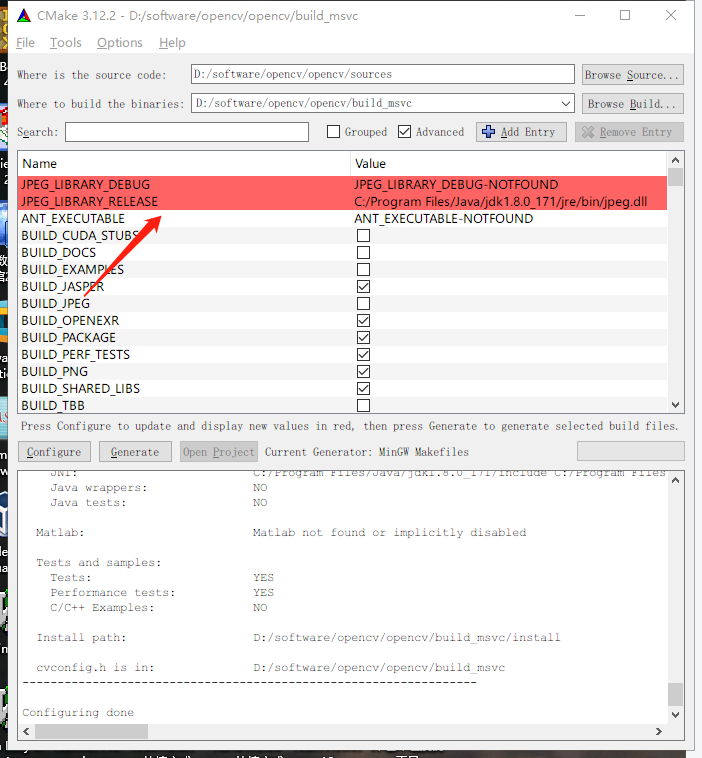Click output log vertical scrollbar thumb

tap(675, 695)
